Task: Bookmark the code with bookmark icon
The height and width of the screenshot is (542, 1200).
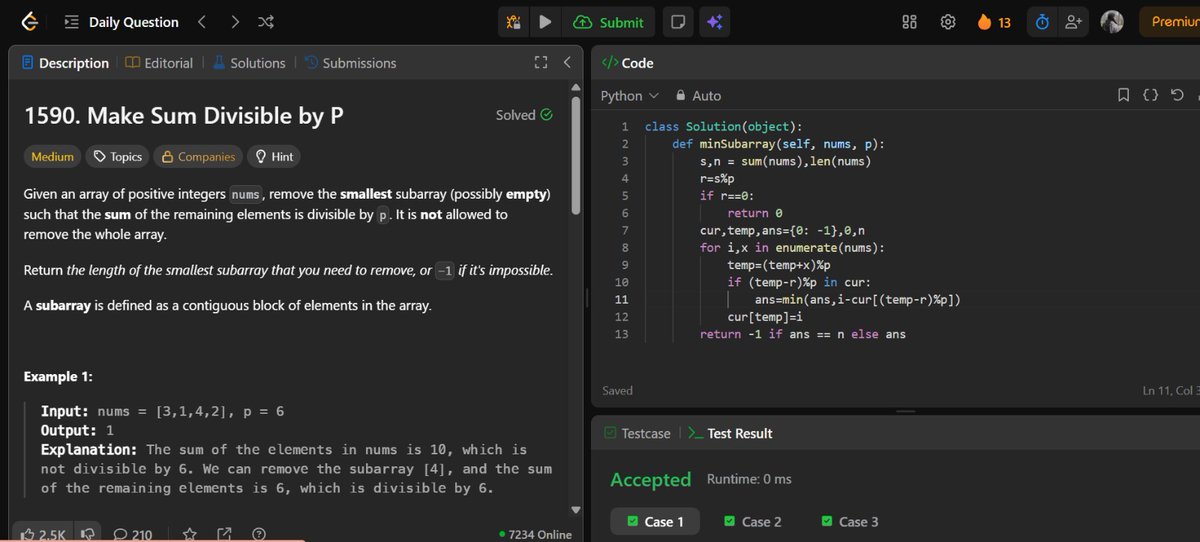Action: [x=1124, y=96]
